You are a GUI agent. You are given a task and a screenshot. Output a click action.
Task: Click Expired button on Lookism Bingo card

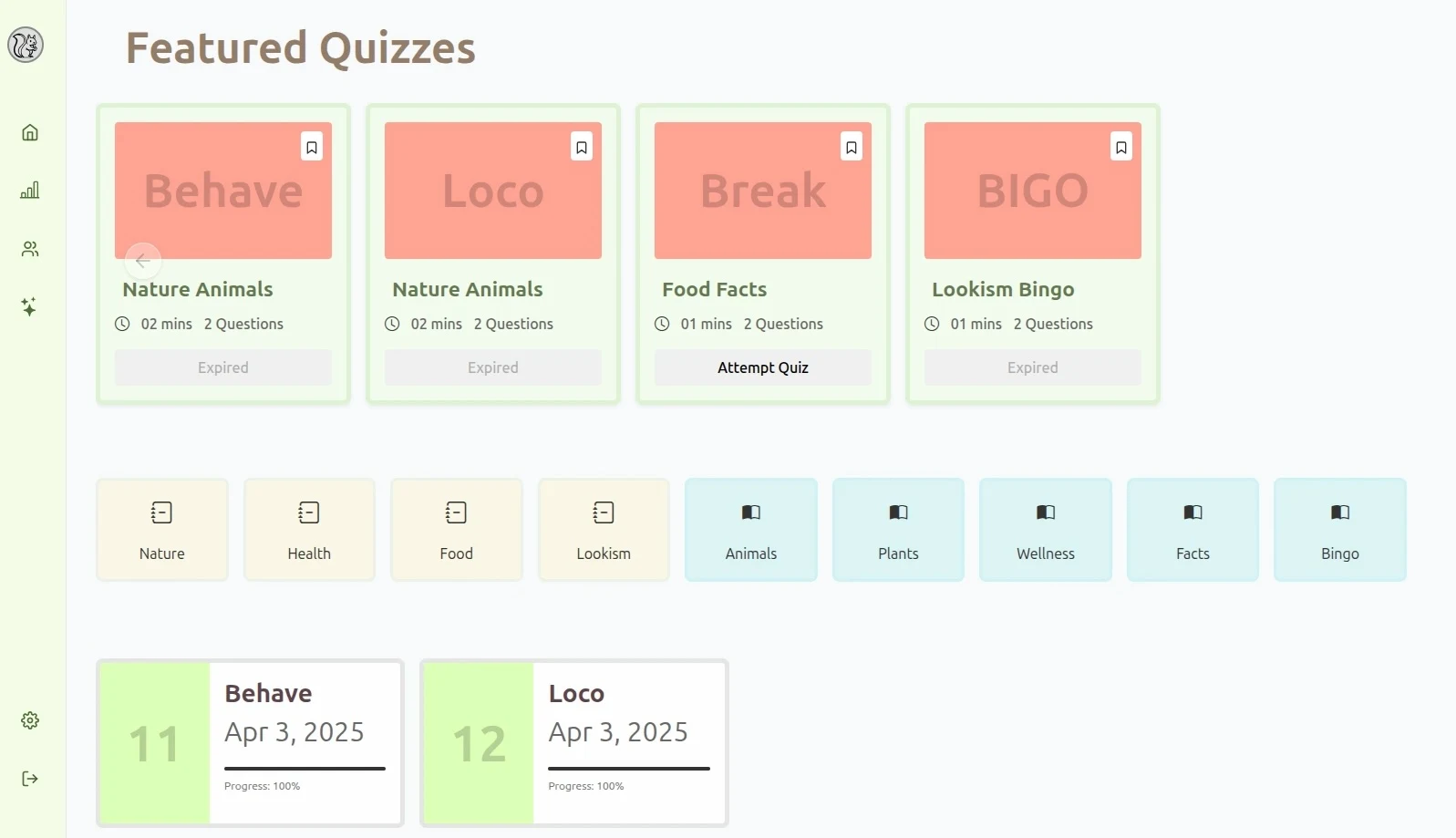(x=1033, y=367)
